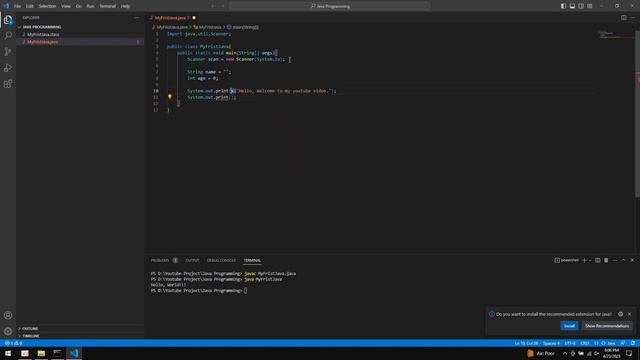Click the split terminal icon
Image resolution: width=640 pixels, height=360 pixels.
(x=598, y=260)
